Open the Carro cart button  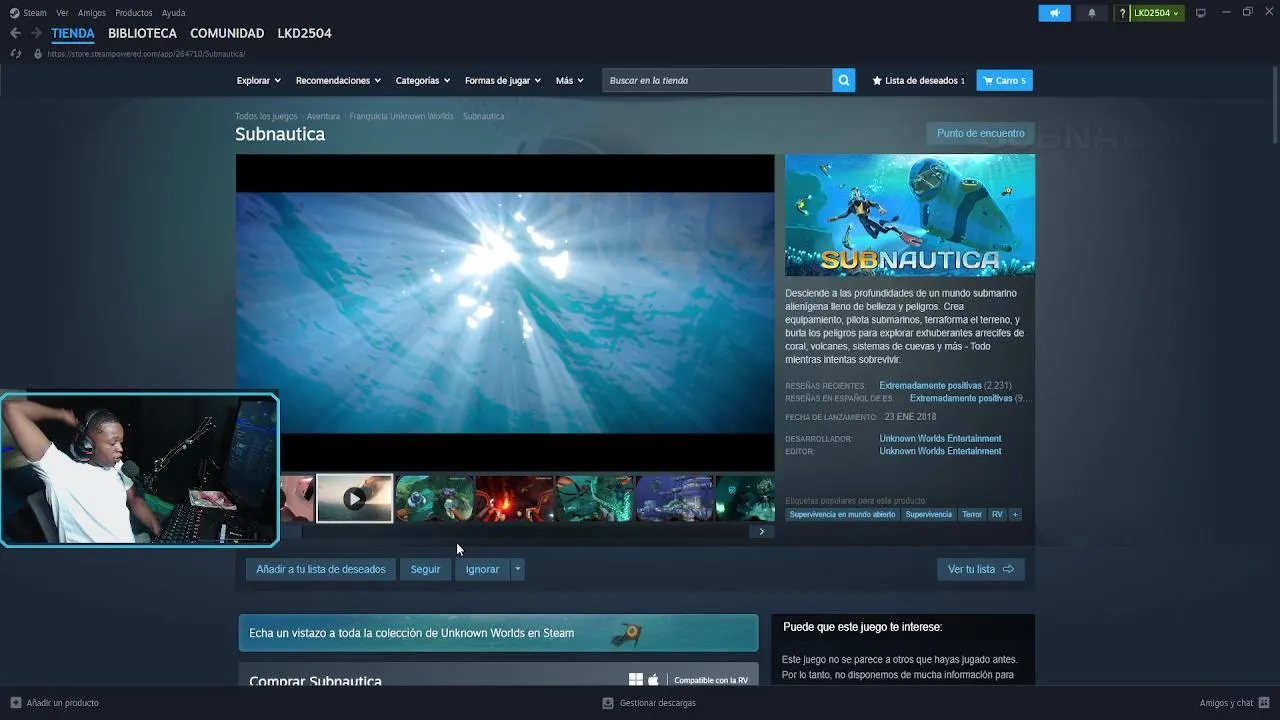(1004, 80)
